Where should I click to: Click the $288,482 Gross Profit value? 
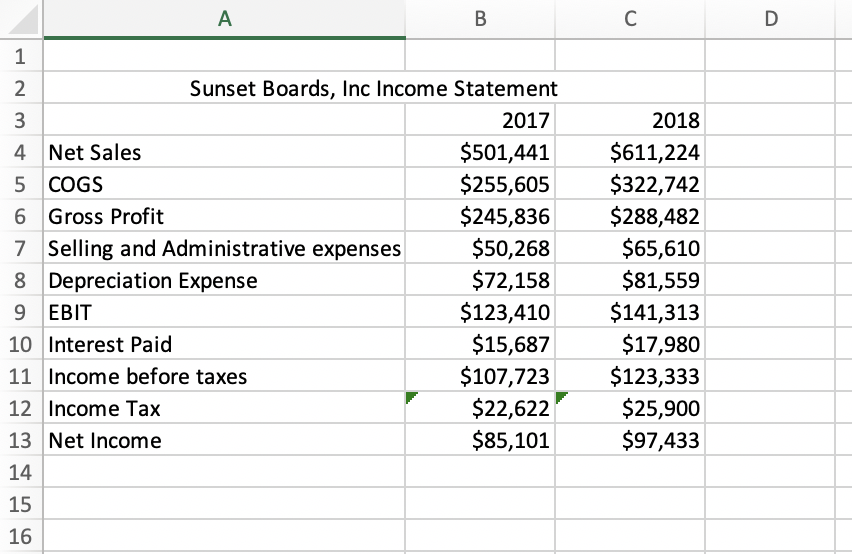(x=630, y=216)
